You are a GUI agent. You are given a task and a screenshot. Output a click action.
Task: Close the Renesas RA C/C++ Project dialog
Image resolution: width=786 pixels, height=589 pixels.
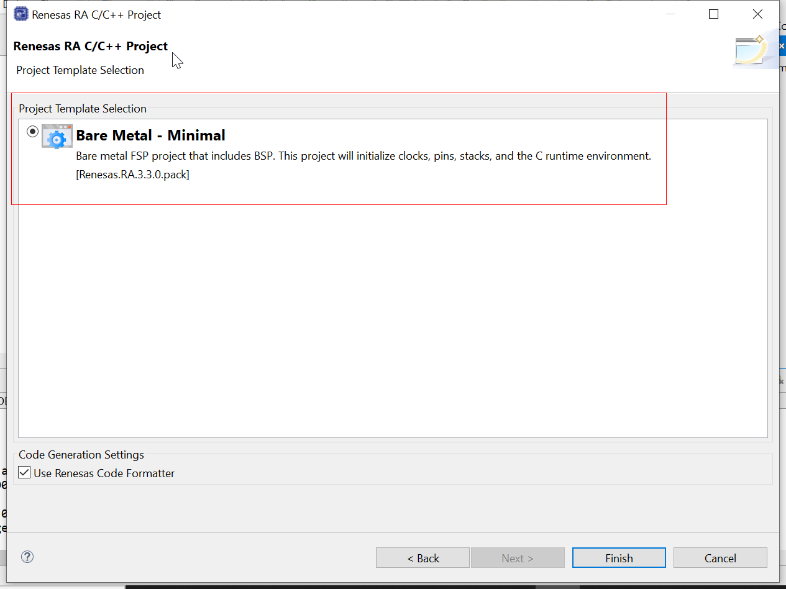pyautogui.click(x=758, y=15)
